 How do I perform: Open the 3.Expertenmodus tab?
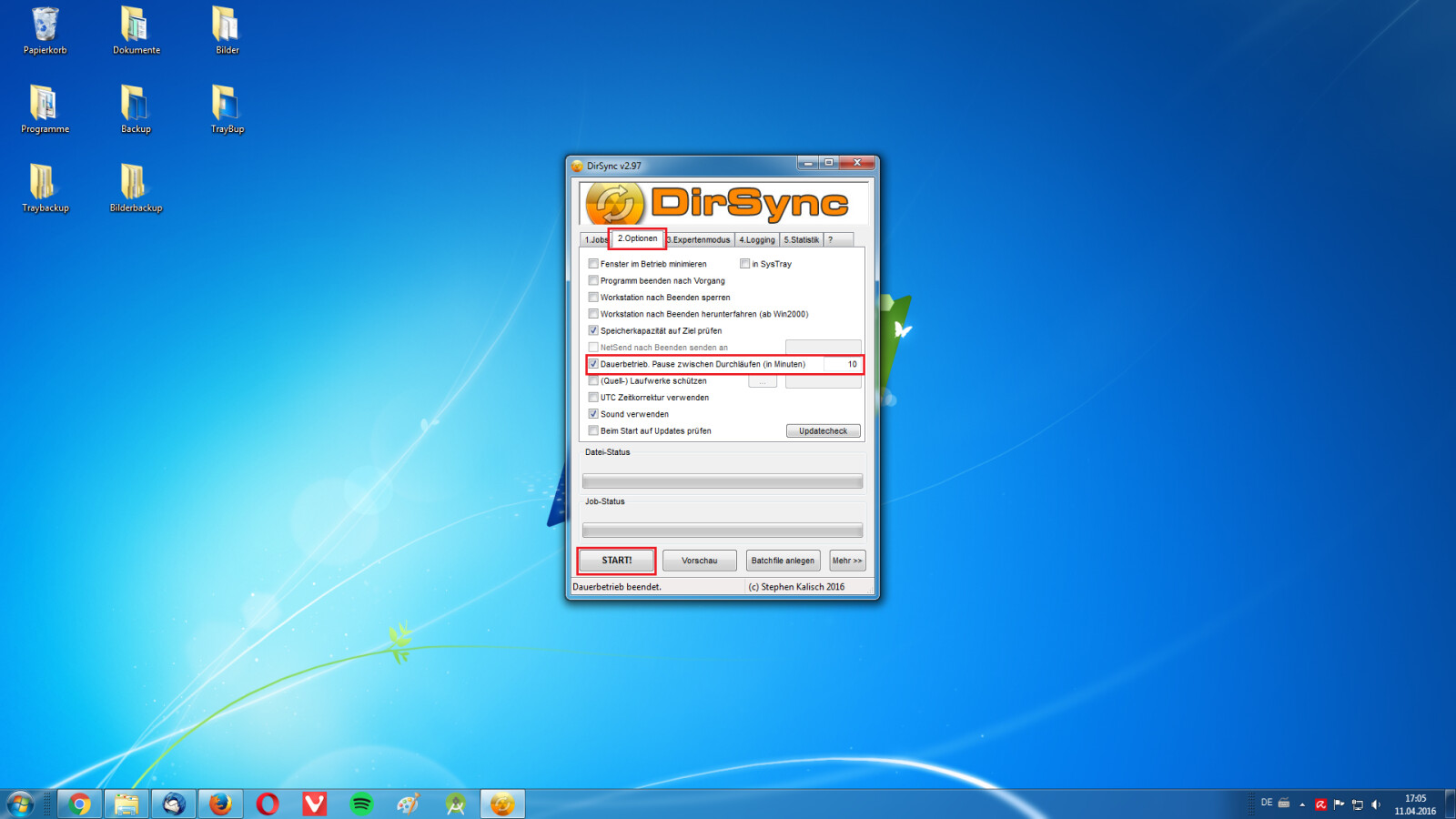(698, 239)
